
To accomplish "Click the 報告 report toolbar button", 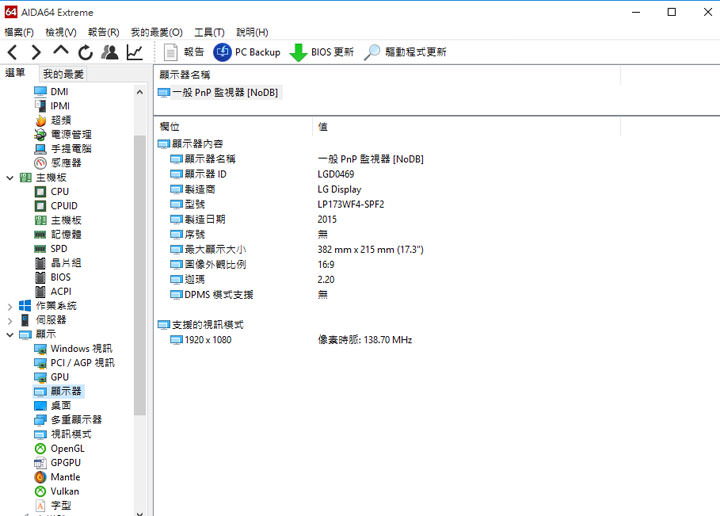I will point(184,52).
